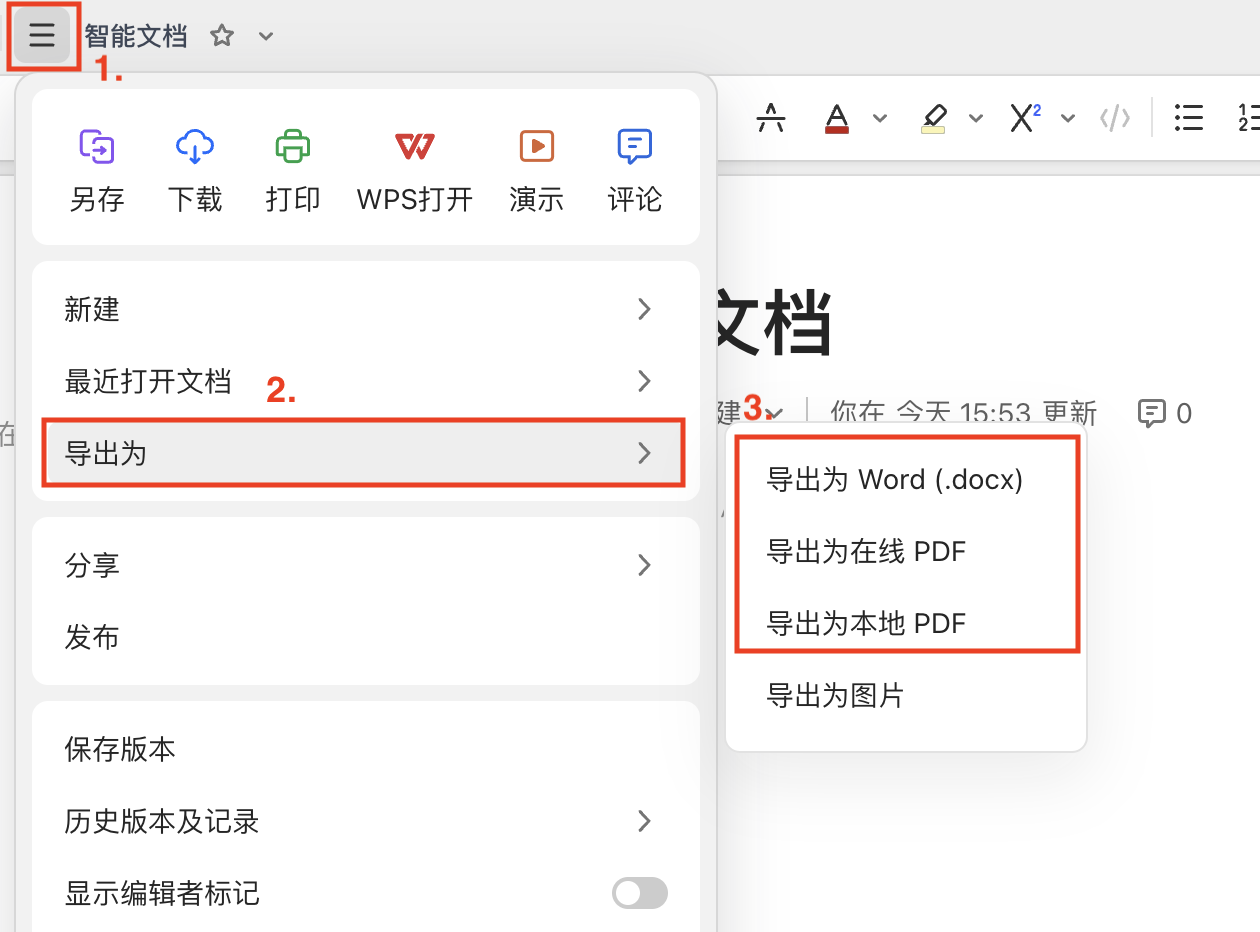The image size is (1260, 932).
Task: Choose 导出为在线 PDF
Action: (x=905, y=551)
